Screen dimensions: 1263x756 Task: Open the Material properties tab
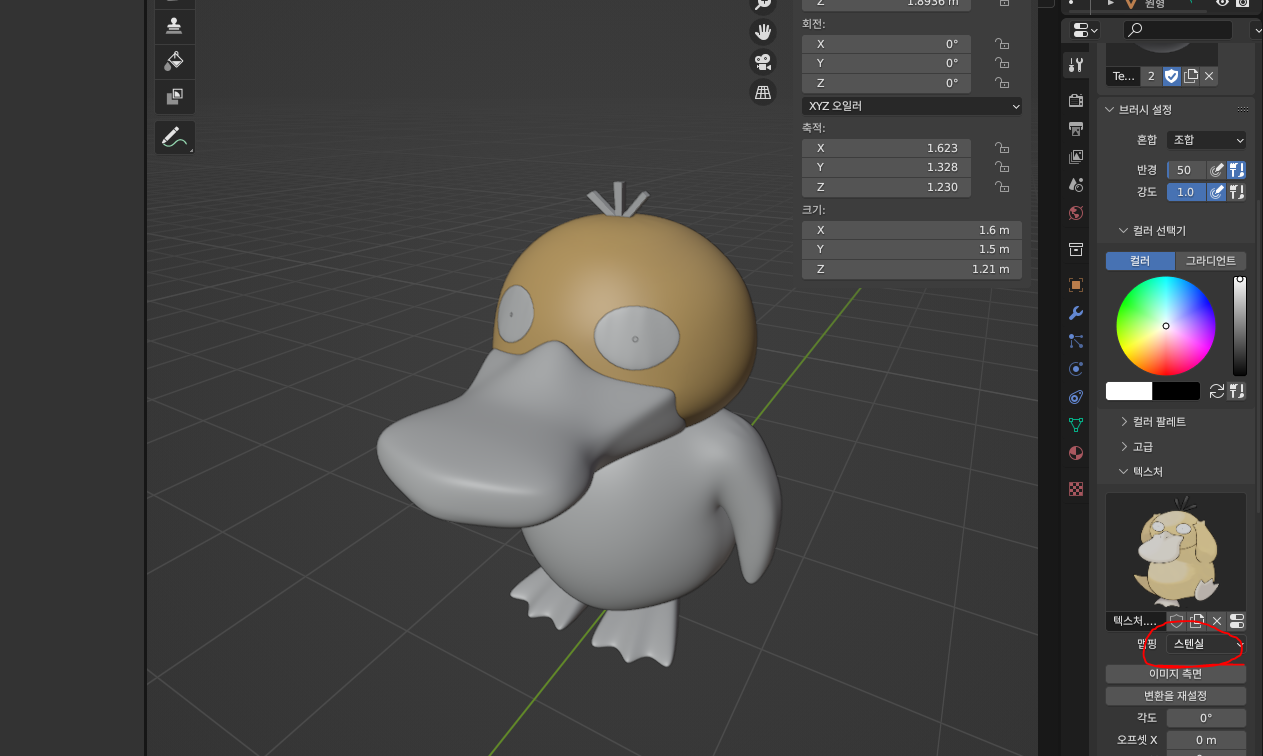pyautogui.click(x=1076, y=452)
